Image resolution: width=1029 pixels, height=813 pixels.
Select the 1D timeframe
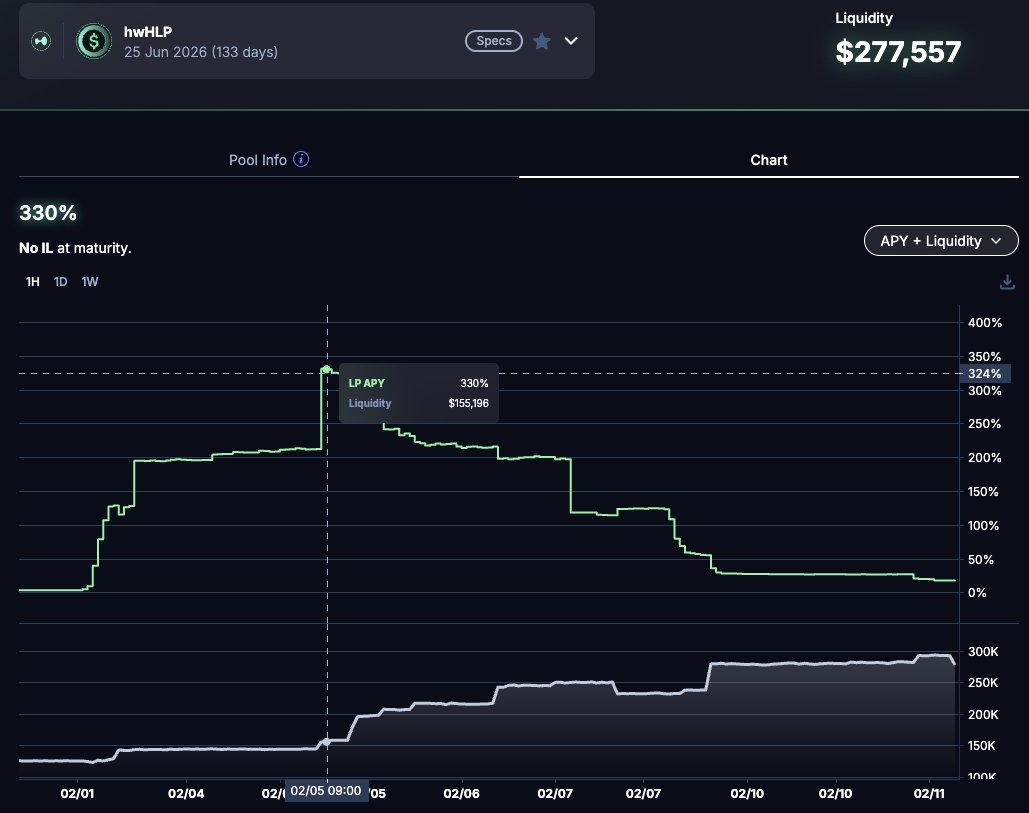(x=60, y=281)
